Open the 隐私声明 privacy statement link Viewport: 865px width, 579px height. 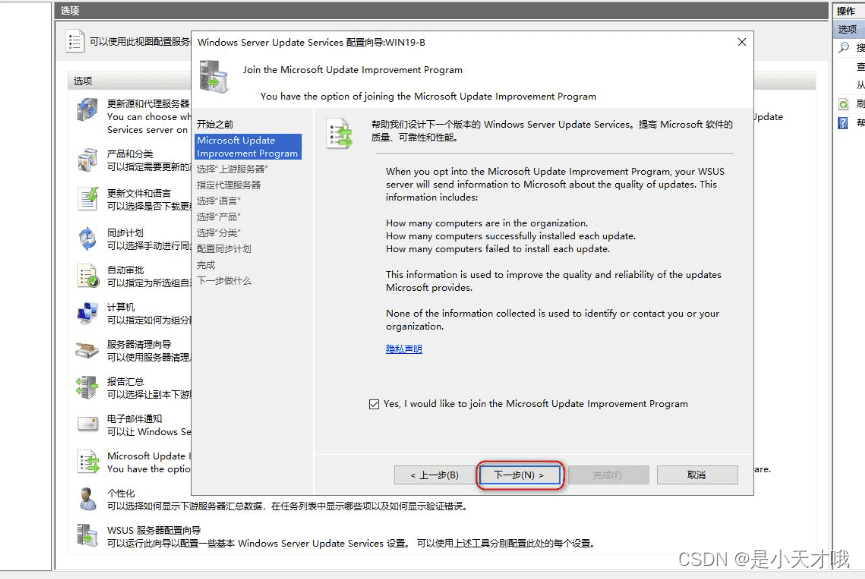click(404, 349)
